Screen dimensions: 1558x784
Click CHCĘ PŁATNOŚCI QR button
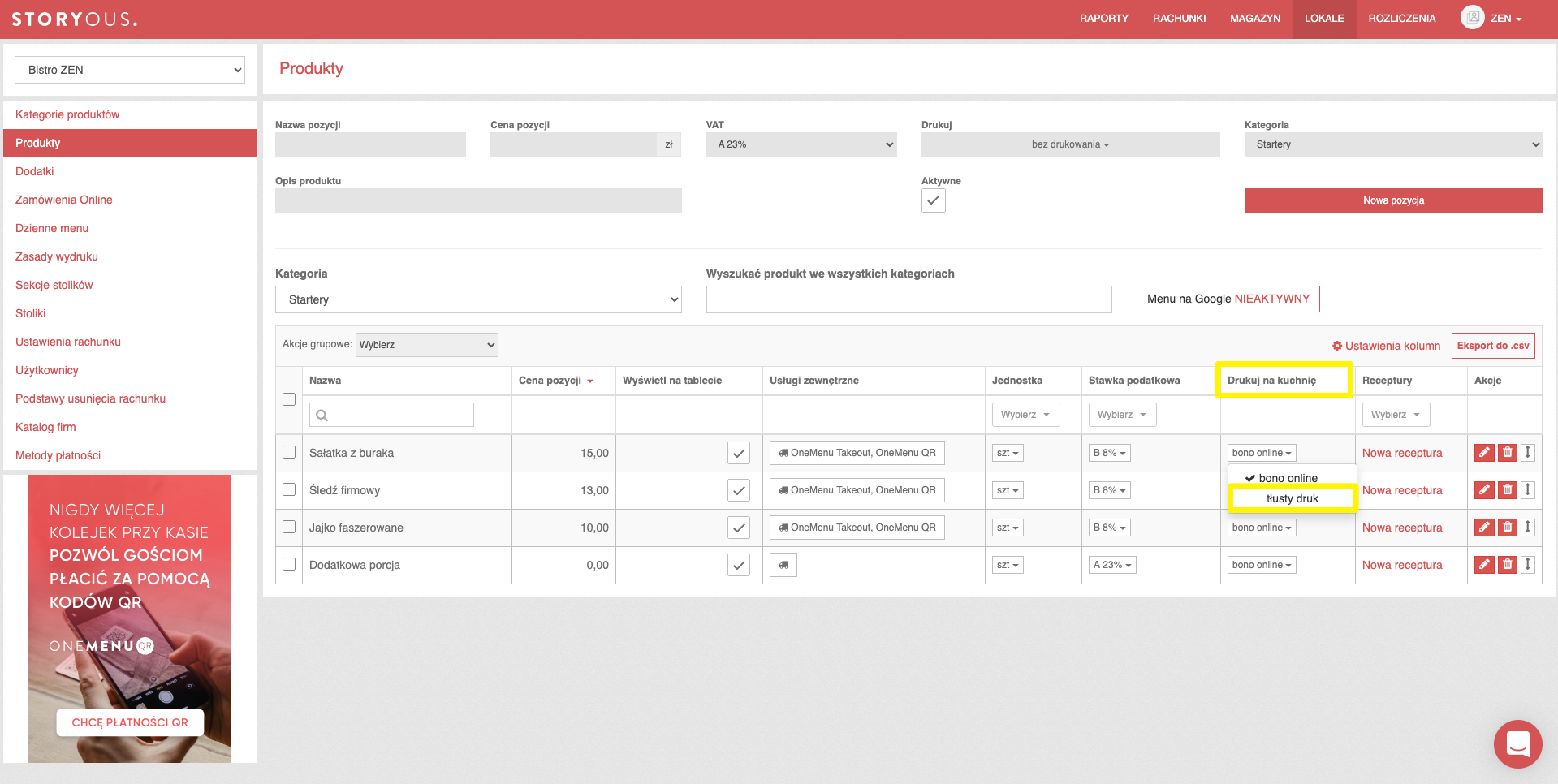click(130, 722)
